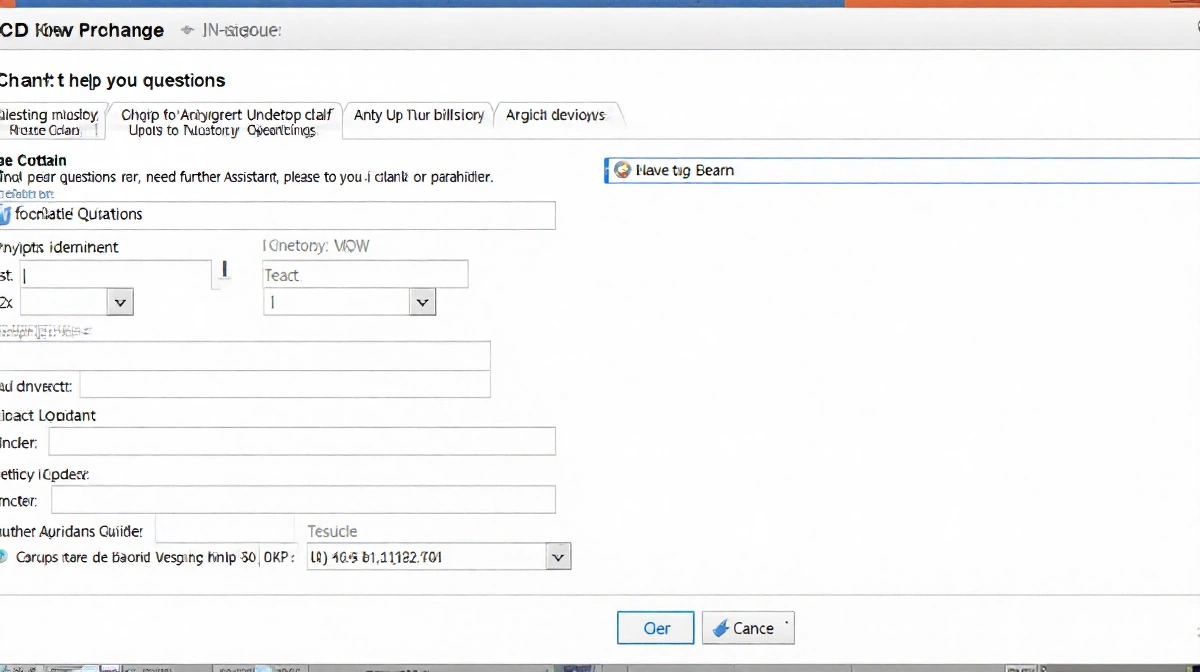Click the blue icon beside "focnlatie Qutations"
This screenshot has height=672, width=1200.
[5, 214]
